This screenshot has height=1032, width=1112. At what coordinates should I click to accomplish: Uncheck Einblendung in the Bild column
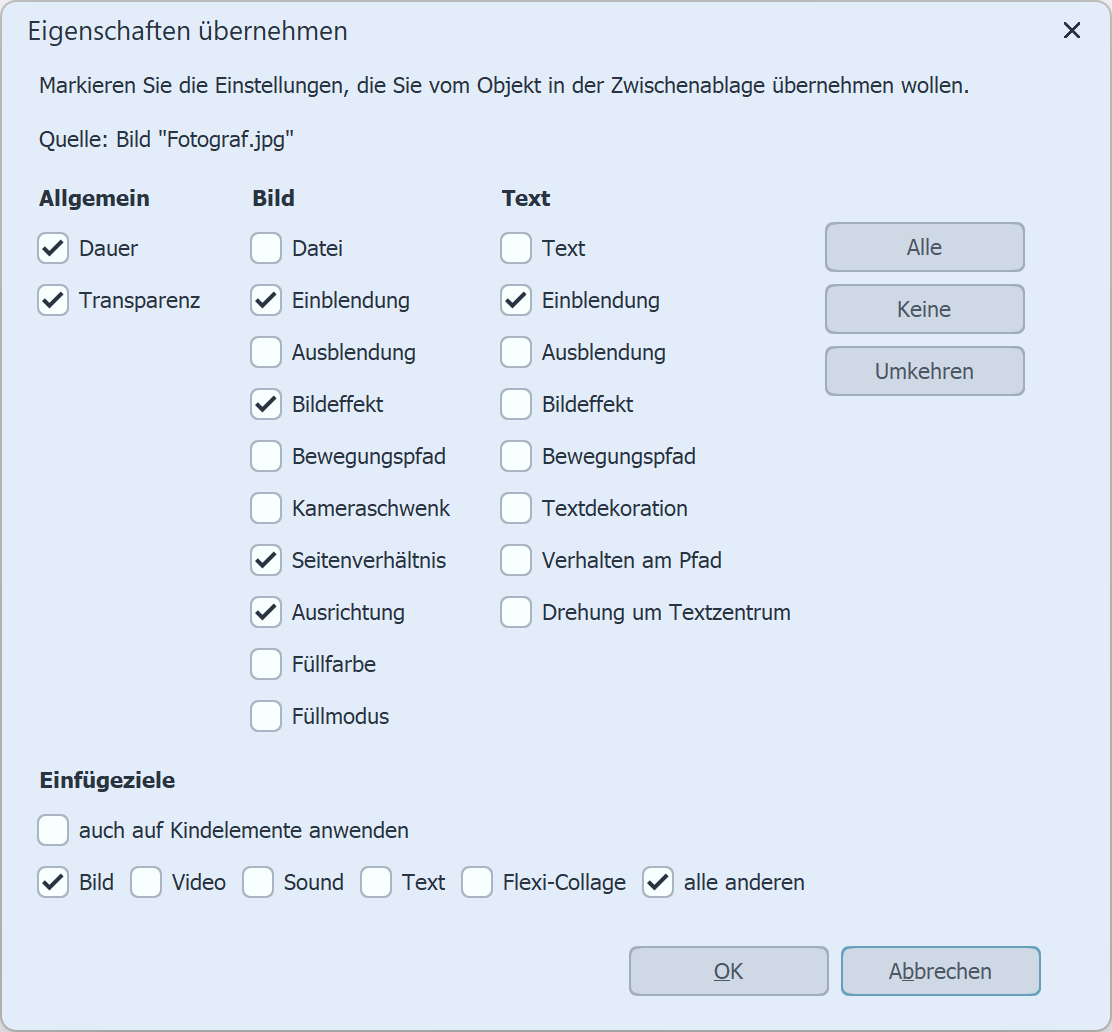click(266, 300)
